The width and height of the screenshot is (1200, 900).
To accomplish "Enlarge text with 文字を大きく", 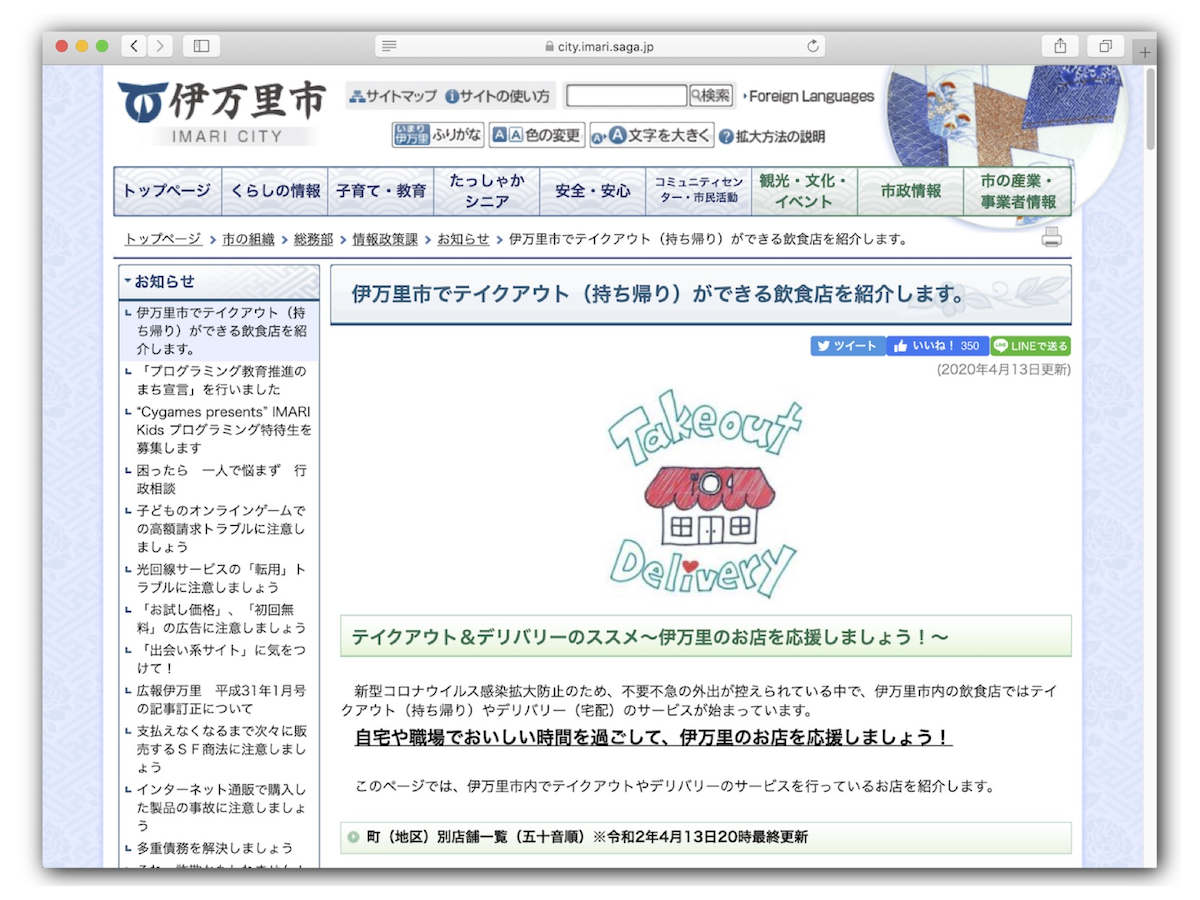I will (651, 136).
